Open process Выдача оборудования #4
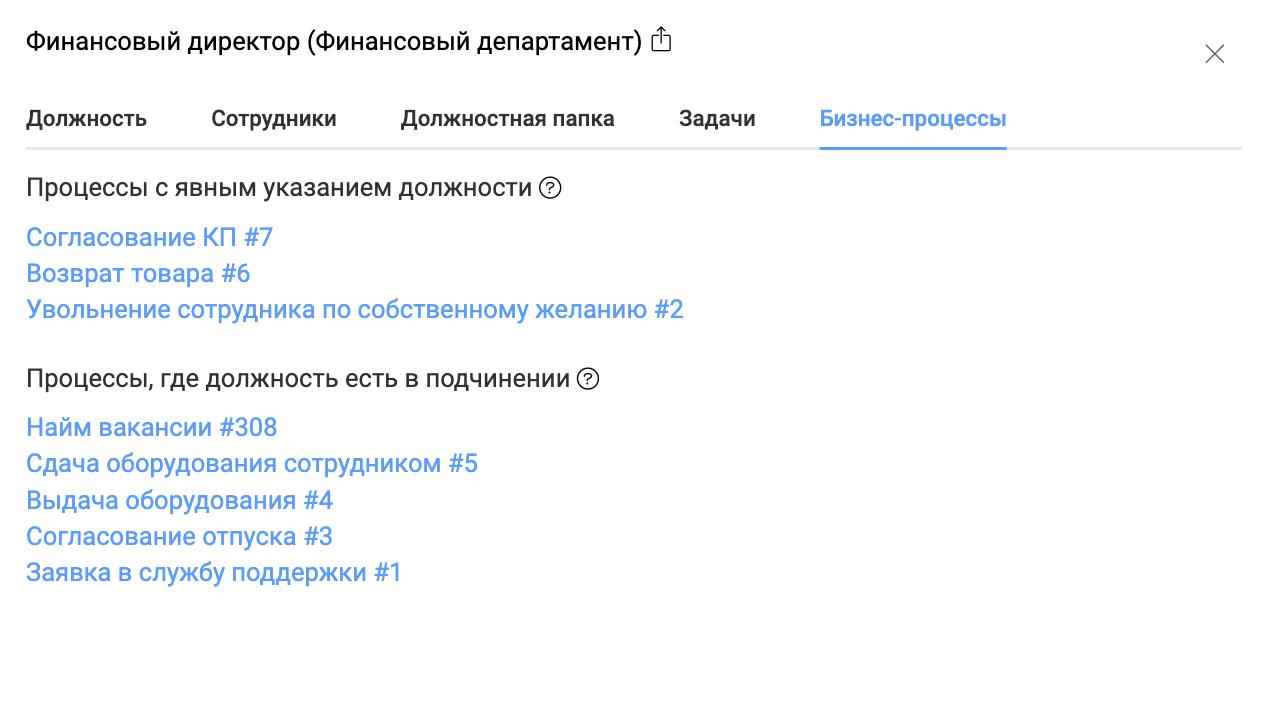The height and width of the screenshot is (724, 1270). (x=180, y=500)
